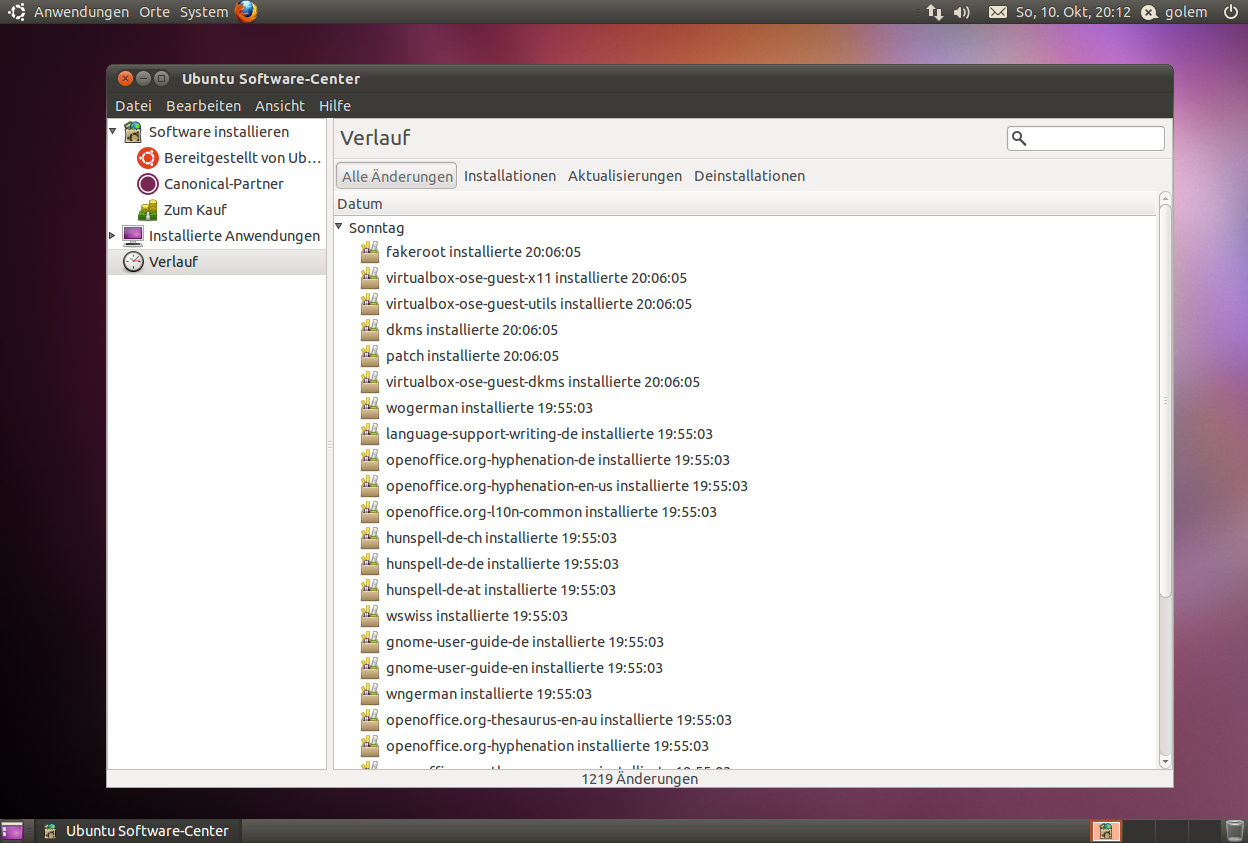Image resolution: width=1248 pixels, height=843 pixels.
Task: Open the mail indicator envelope in the panel
Action: coord(997,12)
